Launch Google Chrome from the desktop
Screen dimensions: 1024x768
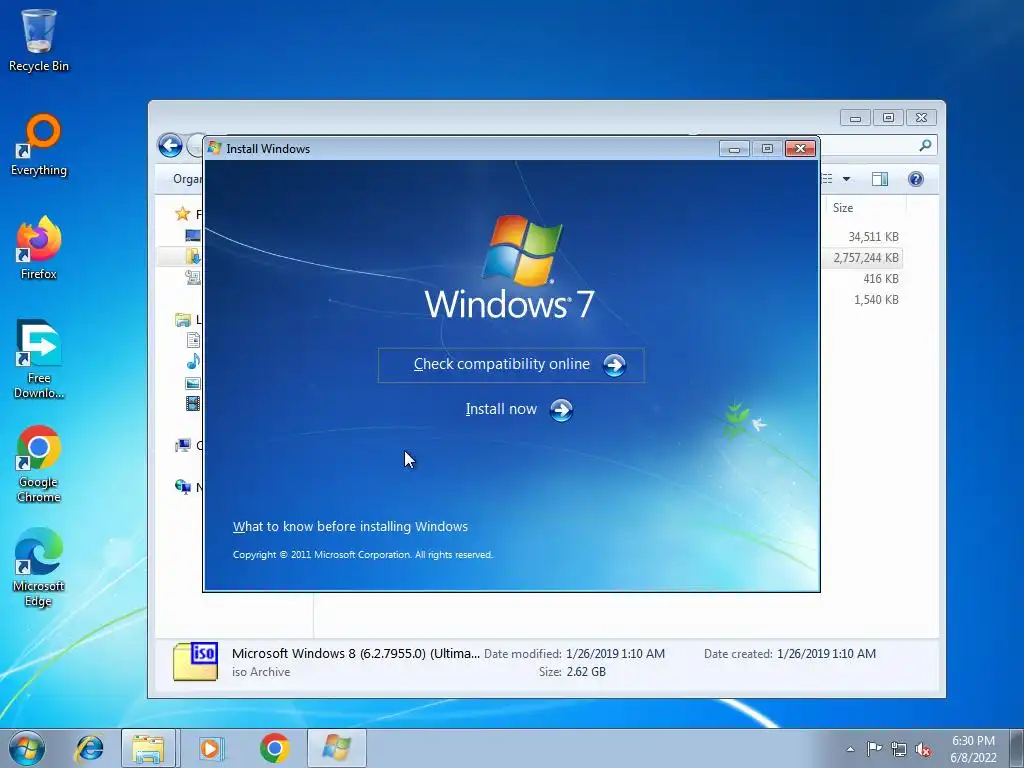coord(39,464)
